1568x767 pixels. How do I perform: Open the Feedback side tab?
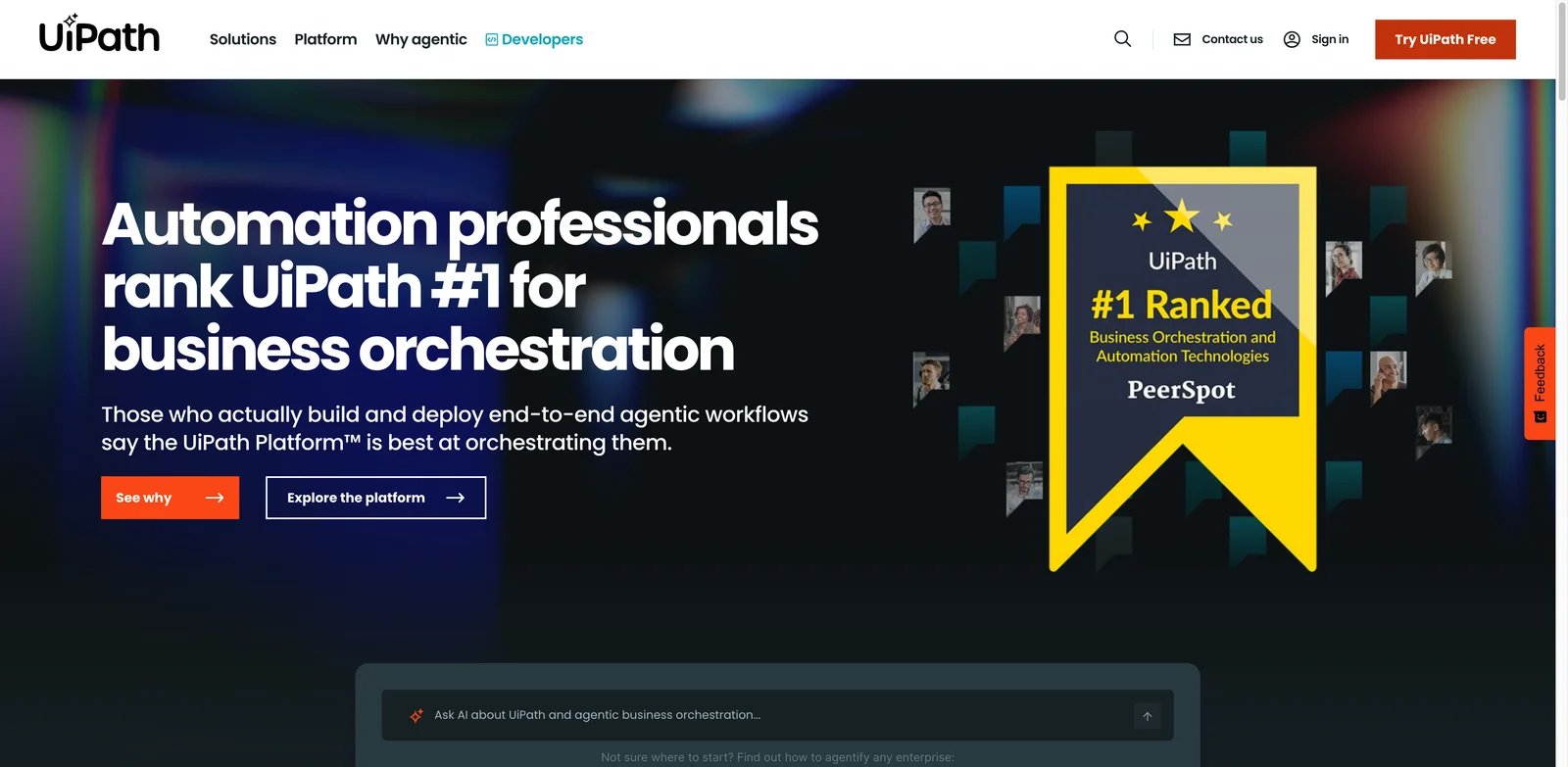(x=1540, y=383)
